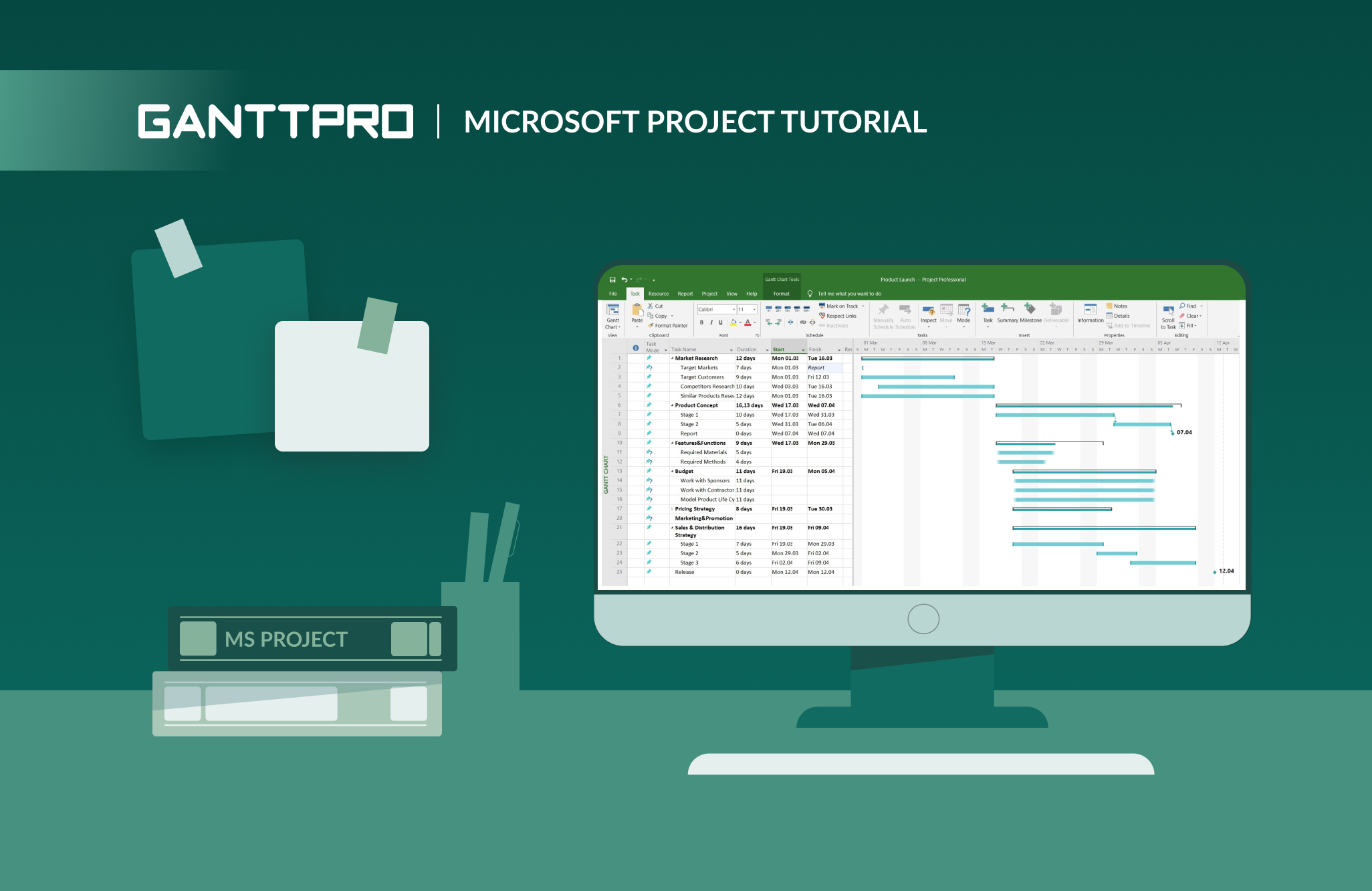Click the Cut scissors command
The image size is (1372, 891).
tap(655, 306)
